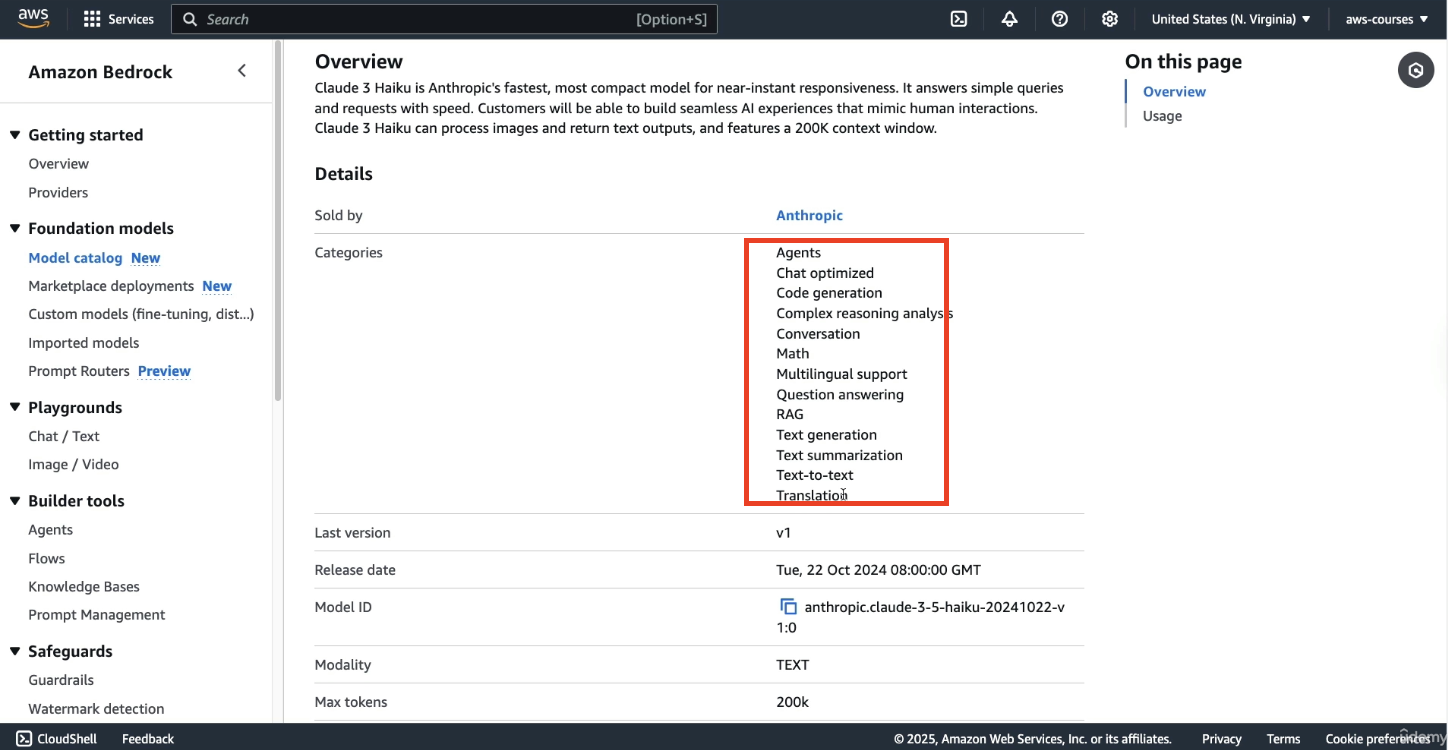Viewport: 1448px width, 750px height.
Task: Click the model ID text anthropic.claude-3-5-haiku
Action: coord(920,617)
